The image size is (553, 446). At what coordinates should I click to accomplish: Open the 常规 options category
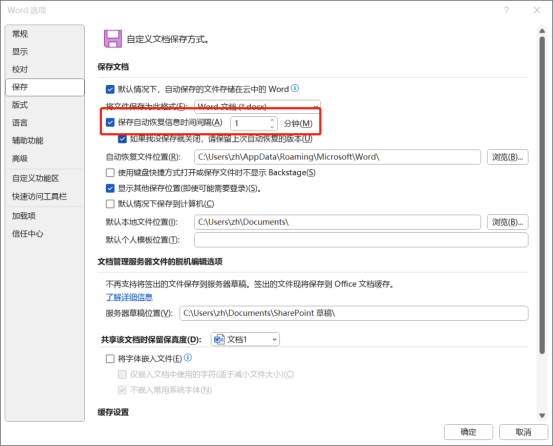45,34
